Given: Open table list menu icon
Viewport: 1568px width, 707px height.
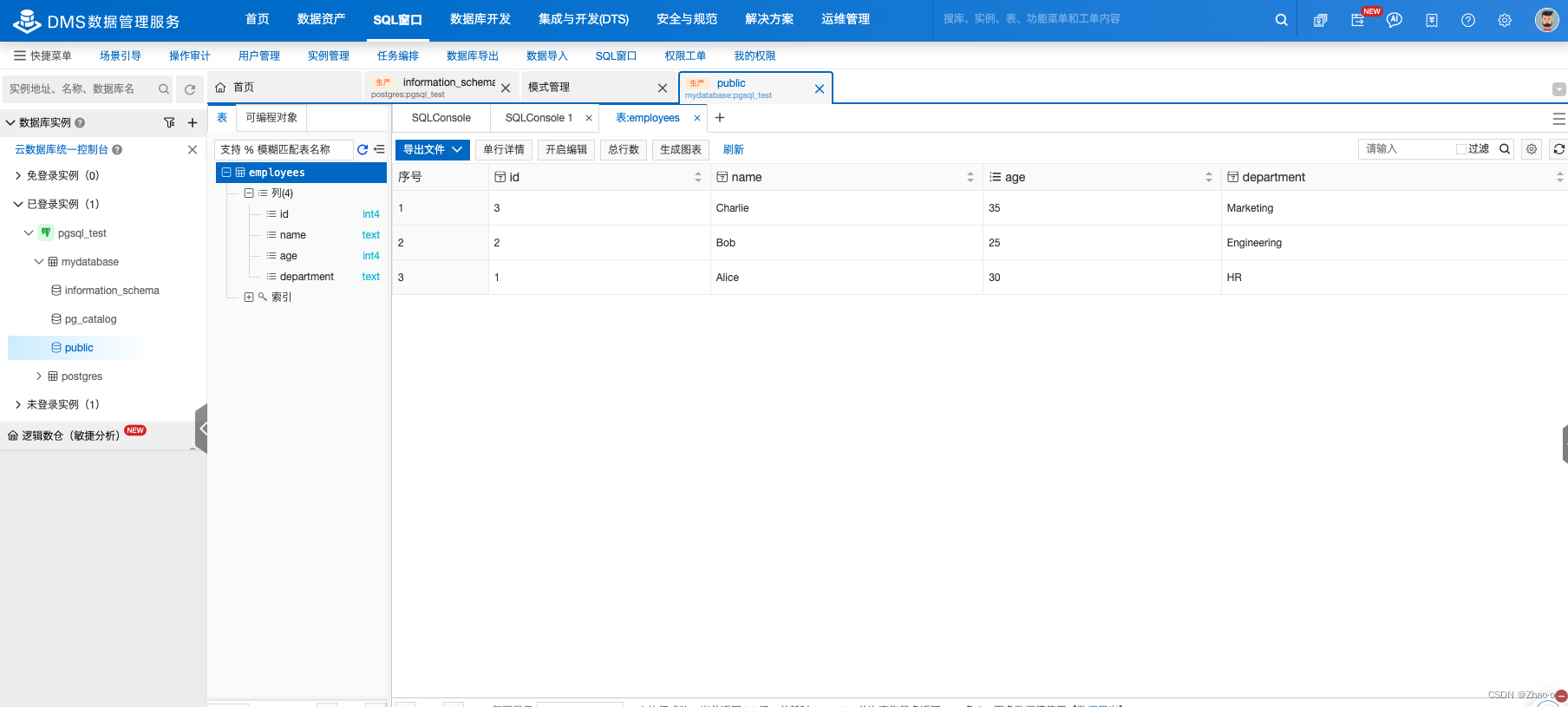Looking at the screenshot, I should [379, 149].
